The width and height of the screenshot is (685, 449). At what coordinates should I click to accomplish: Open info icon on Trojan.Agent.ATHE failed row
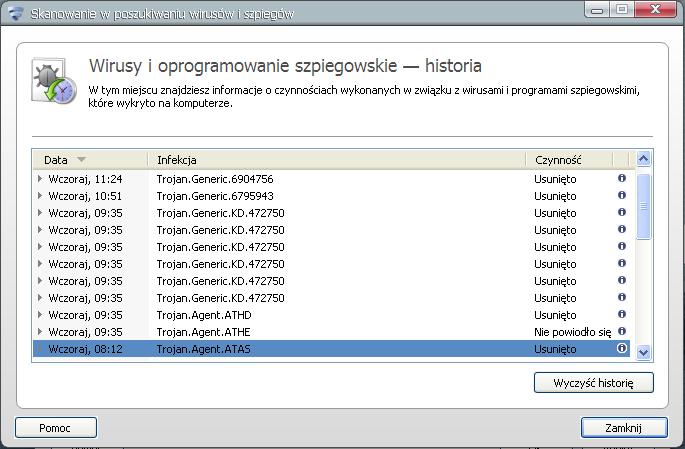click(x=622, y=332)
